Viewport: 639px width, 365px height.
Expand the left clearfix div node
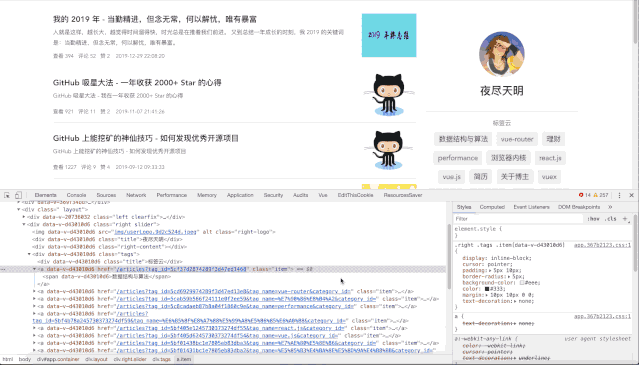24,217
